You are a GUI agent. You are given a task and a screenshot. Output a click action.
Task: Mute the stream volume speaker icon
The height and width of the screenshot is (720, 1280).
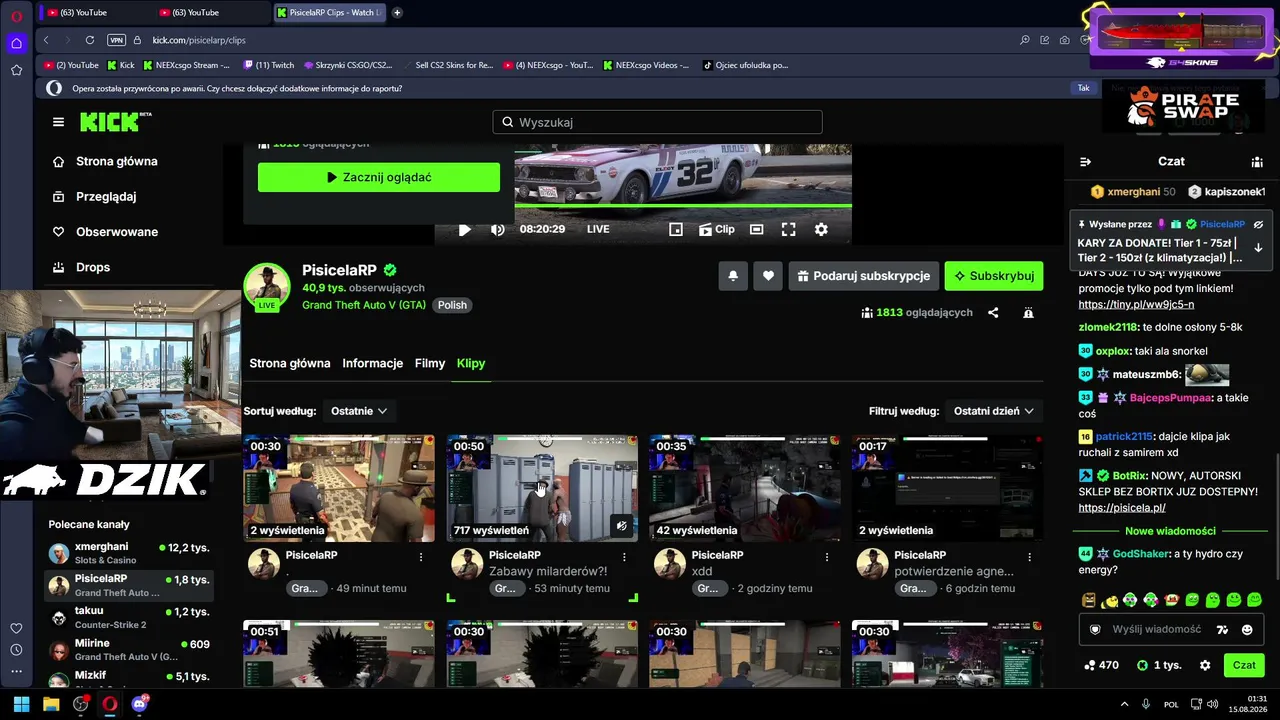(x=497, y=229)
